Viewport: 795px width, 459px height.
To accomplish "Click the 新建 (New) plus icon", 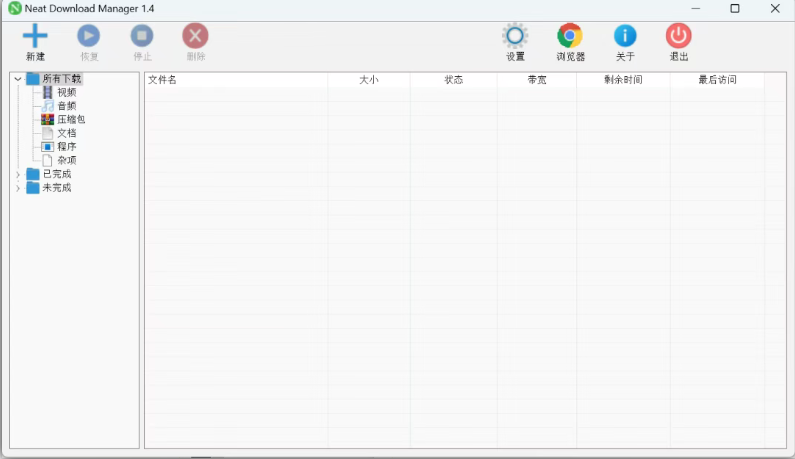I will [35, 37].
